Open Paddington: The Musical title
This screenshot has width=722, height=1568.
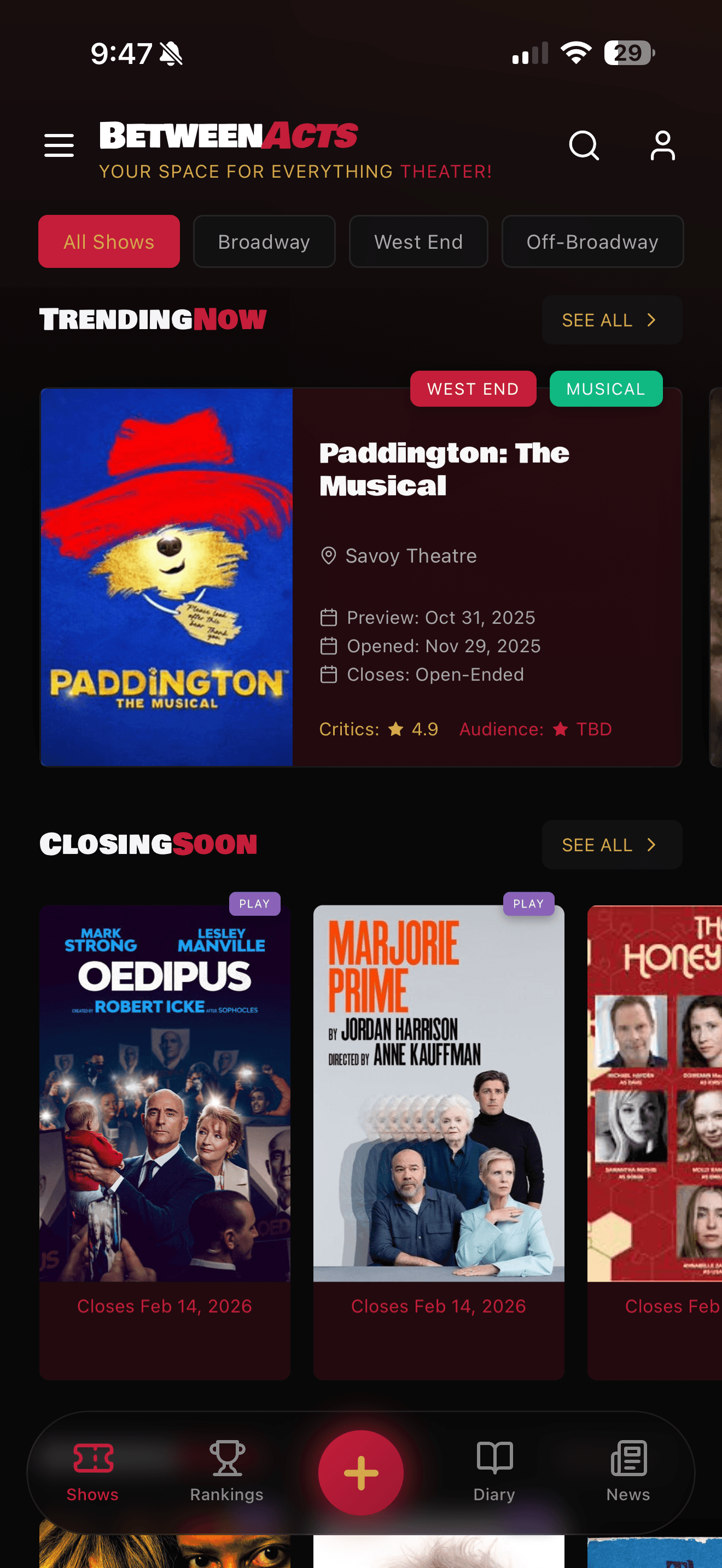[444, 469]
